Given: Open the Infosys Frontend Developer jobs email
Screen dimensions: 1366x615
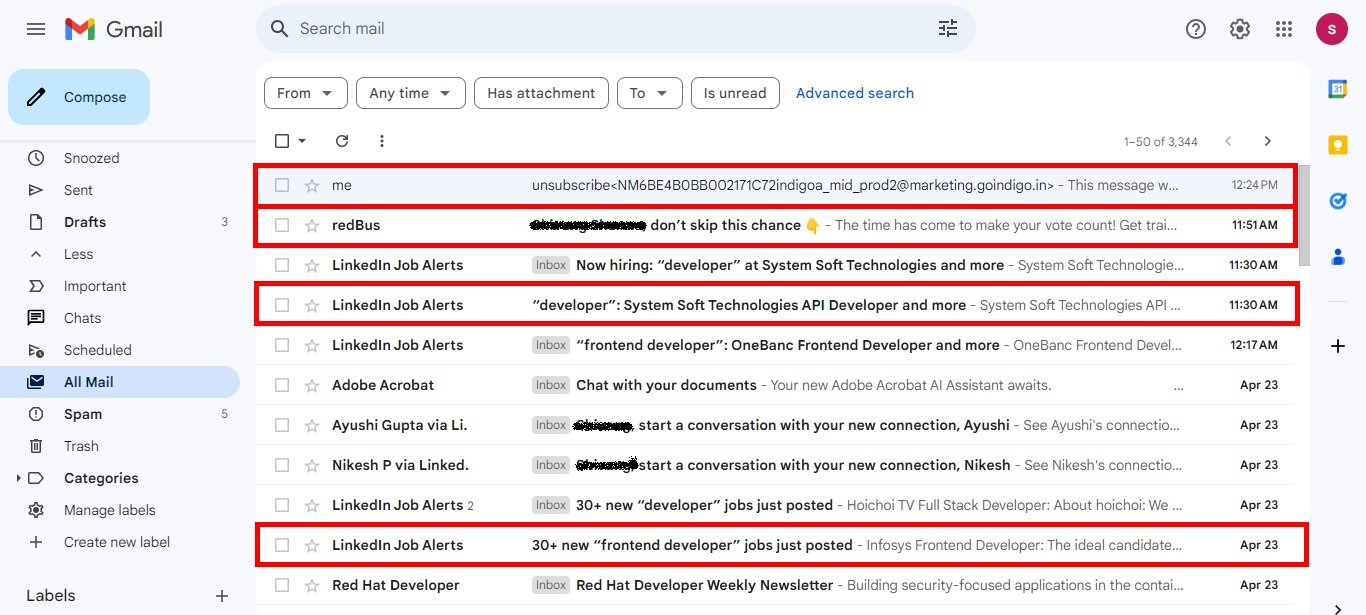Looking at the screenshot, I should coord(774,545).
